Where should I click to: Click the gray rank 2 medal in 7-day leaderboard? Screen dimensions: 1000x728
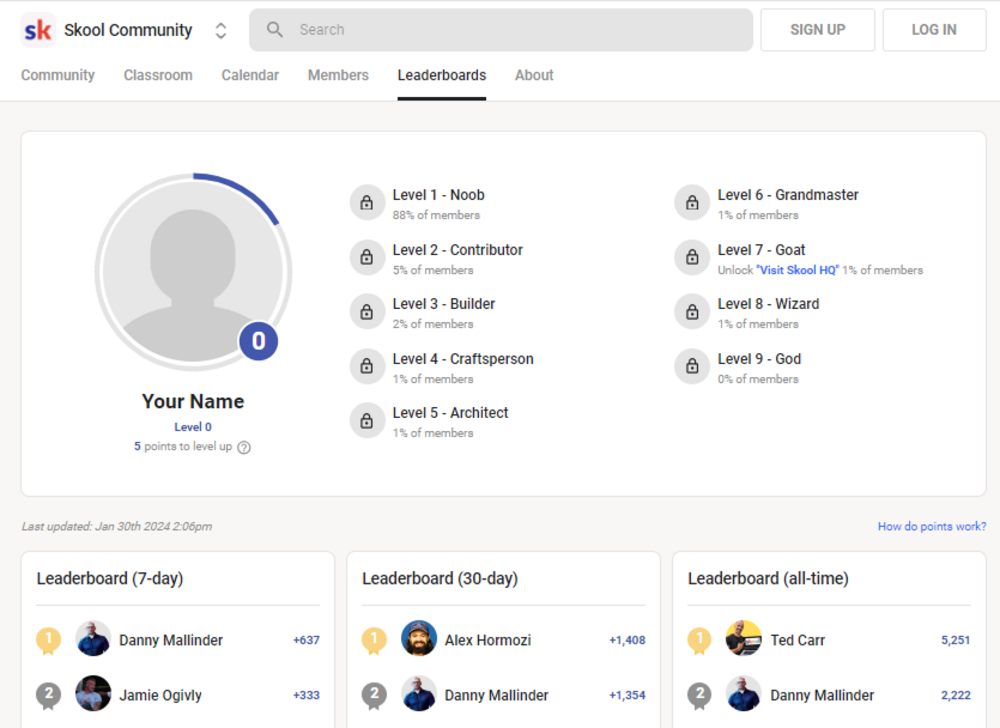[x=48, y=695]
